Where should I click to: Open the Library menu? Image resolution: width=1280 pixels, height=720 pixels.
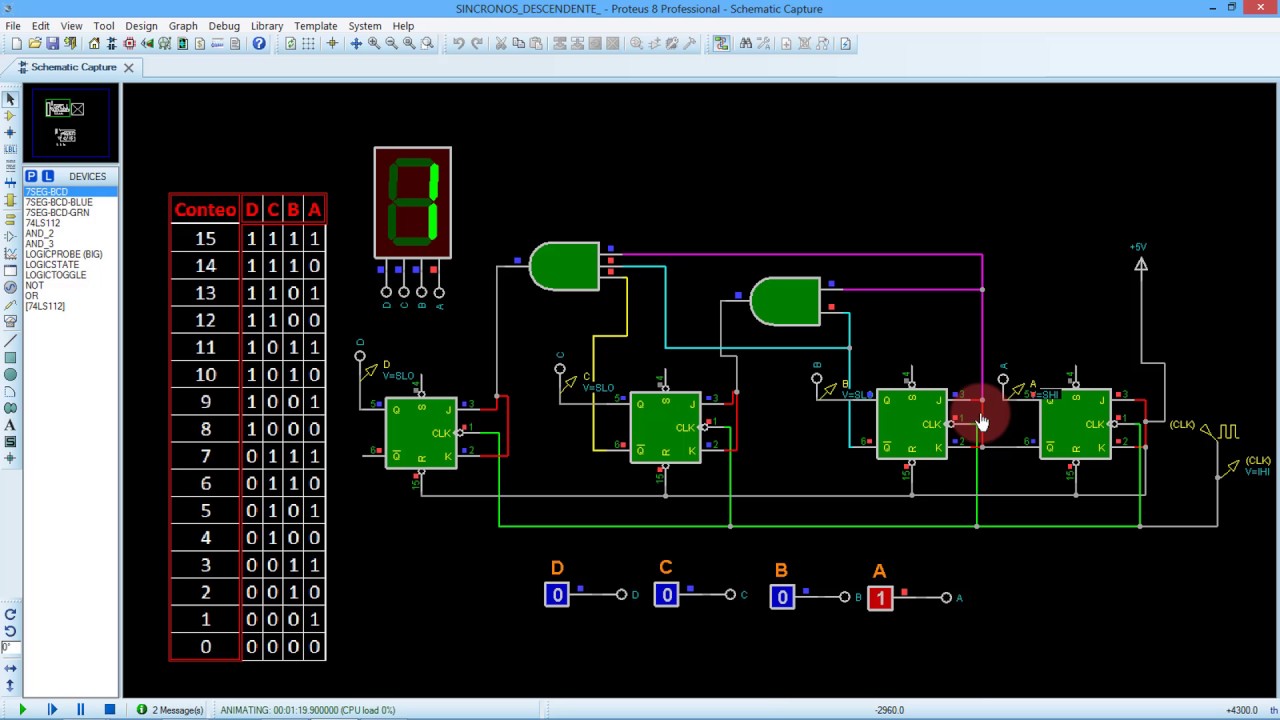point(267,26)
